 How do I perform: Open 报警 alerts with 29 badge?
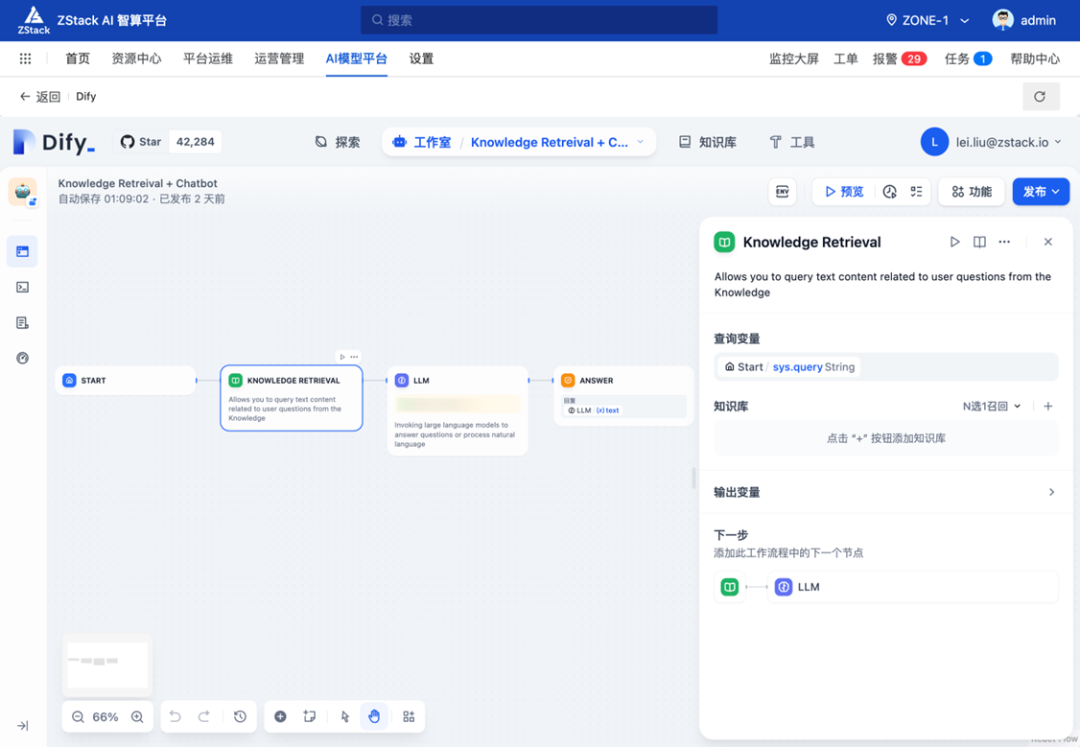coord(900,59)
